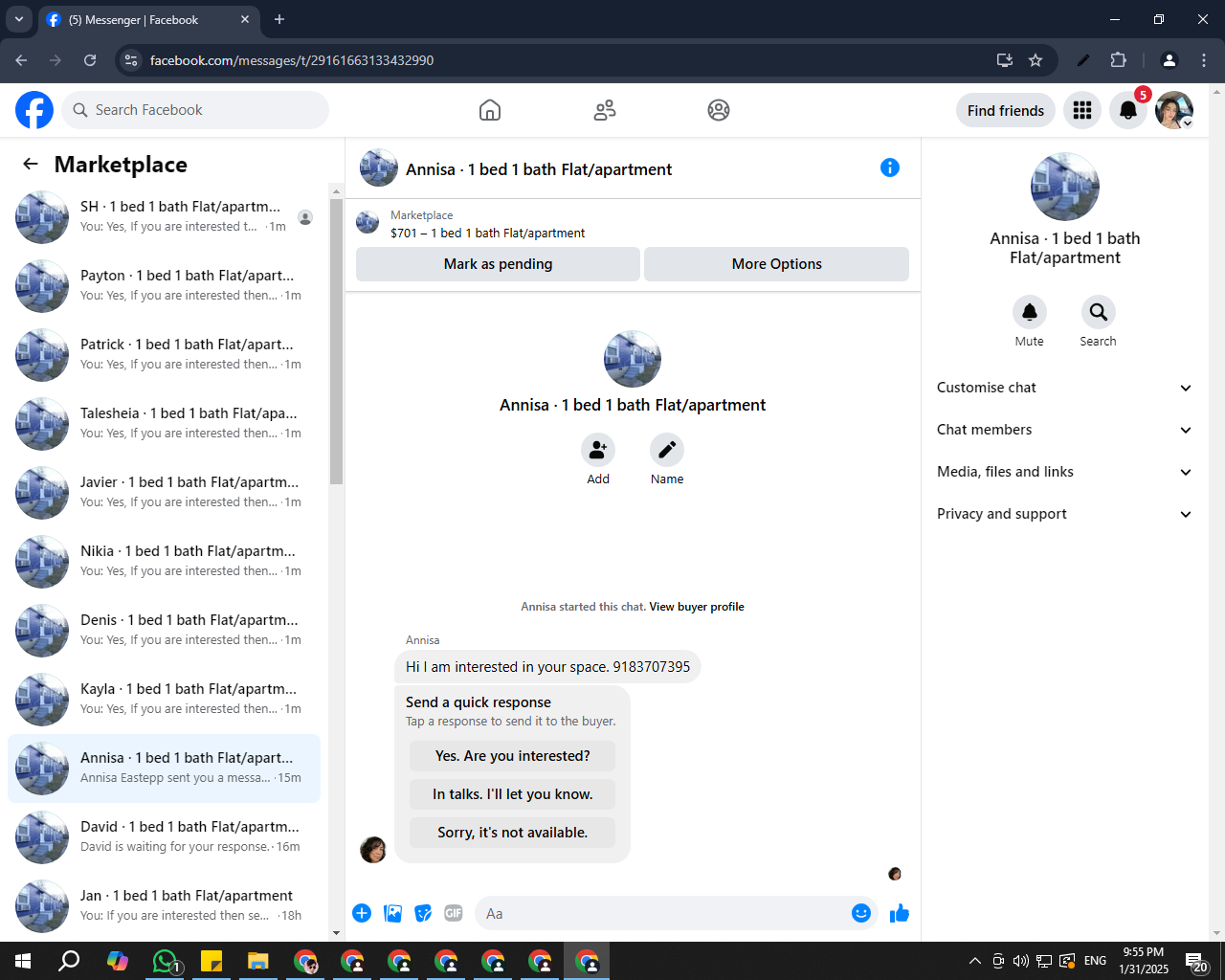The width and height of the screenshot is (1225, 980).
Task: Open WhatsApp from the taskbar
Action: click(x=165, y=961)
